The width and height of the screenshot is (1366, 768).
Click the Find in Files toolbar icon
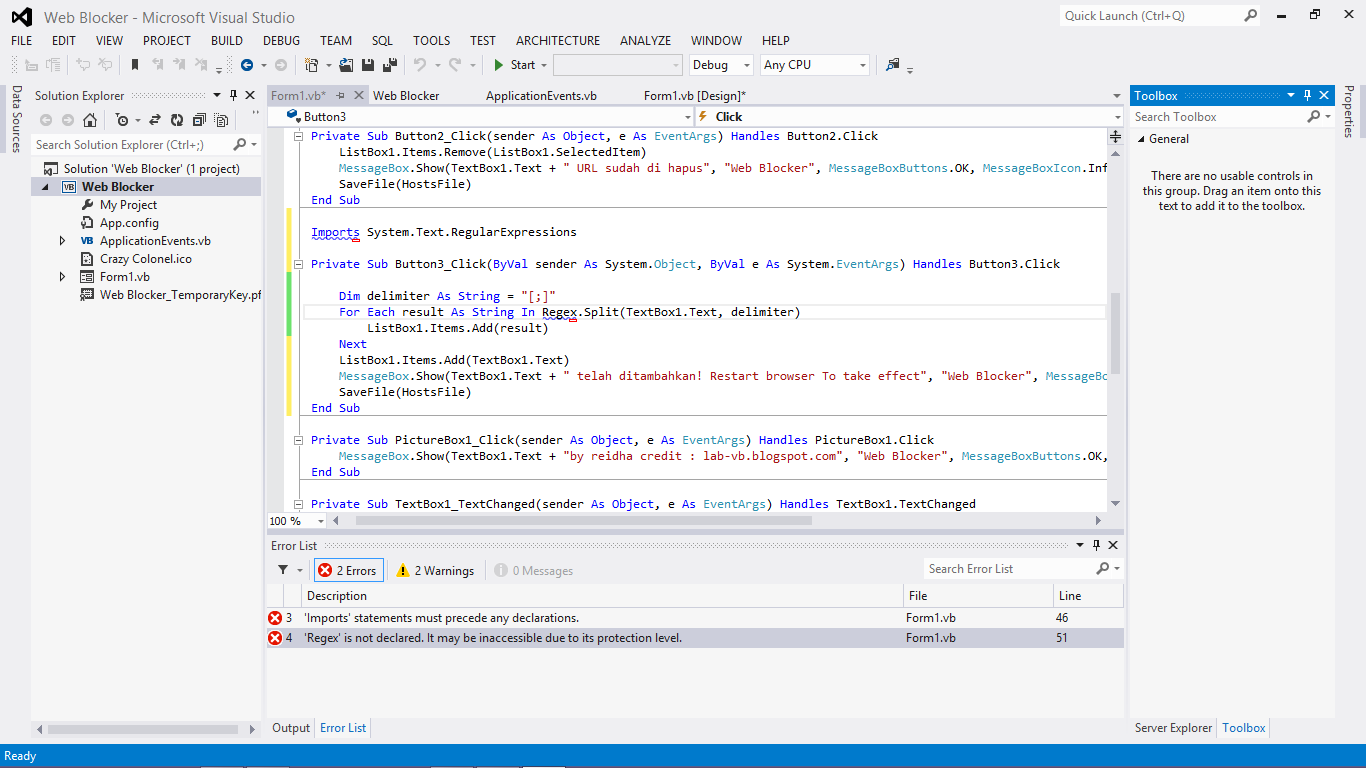pyautogui.click(x=893, y=65)
